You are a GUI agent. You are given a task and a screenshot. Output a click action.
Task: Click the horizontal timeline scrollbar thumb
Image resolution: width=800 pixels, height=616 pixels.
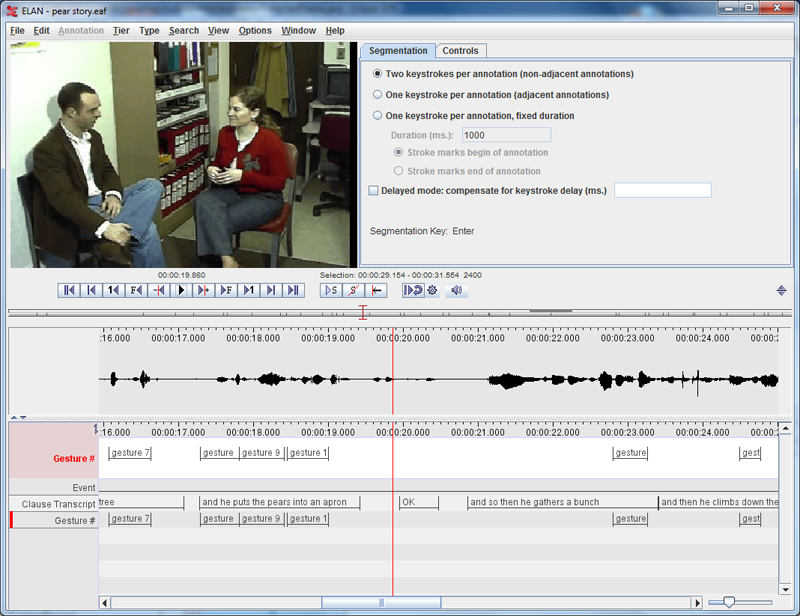coord(381,603)
